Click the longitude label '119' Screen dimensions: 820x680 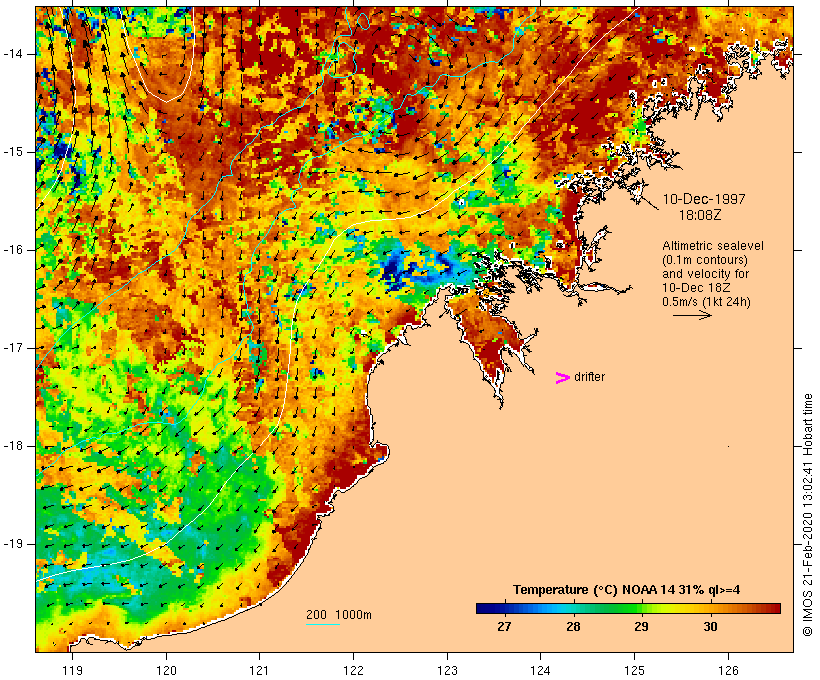click(72, 670)
